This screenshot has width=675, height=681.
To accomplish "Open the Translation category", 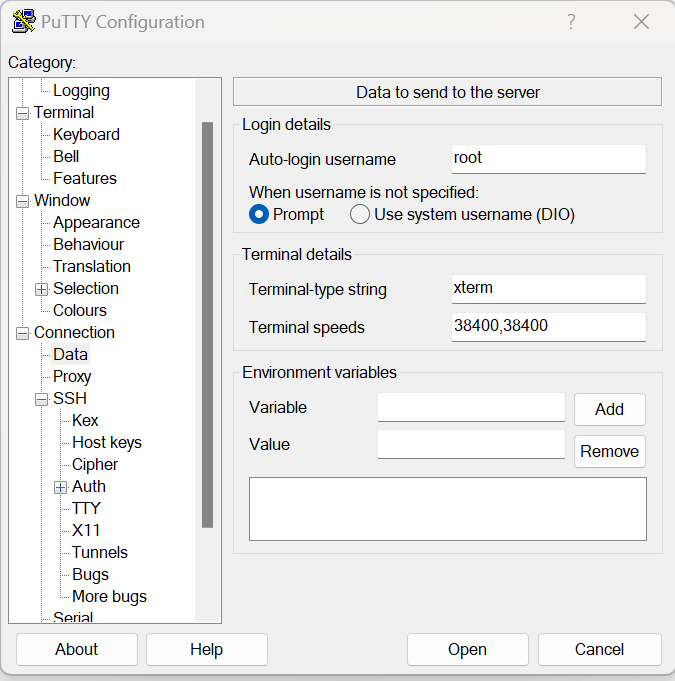I will point(92,266).
